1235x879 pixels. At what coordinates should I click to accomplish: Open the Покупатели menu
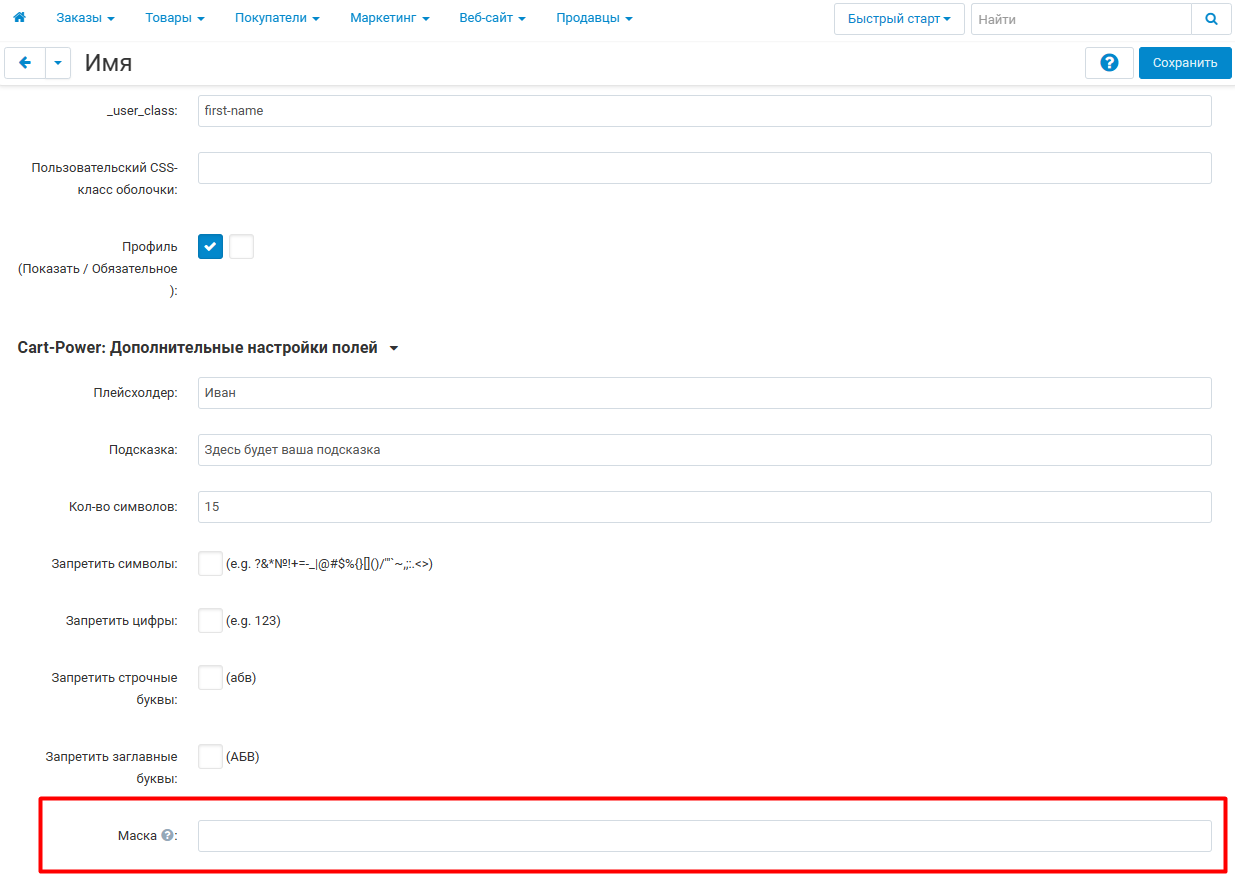click(x=277, y=18)
